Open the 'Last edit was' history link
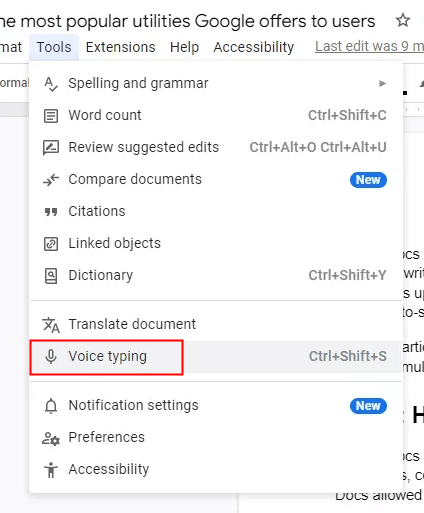This screenshot has height=513, width=424. tap(369, 46)
